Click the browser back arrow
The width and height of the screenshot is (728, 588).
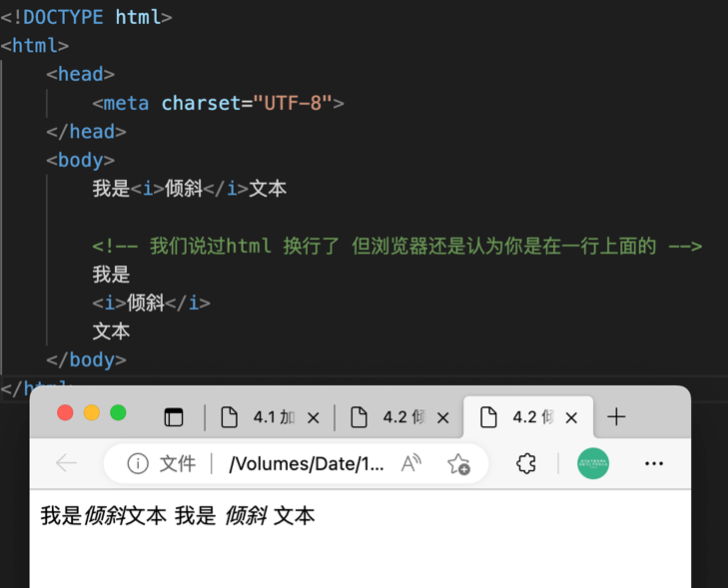point(66,463)
